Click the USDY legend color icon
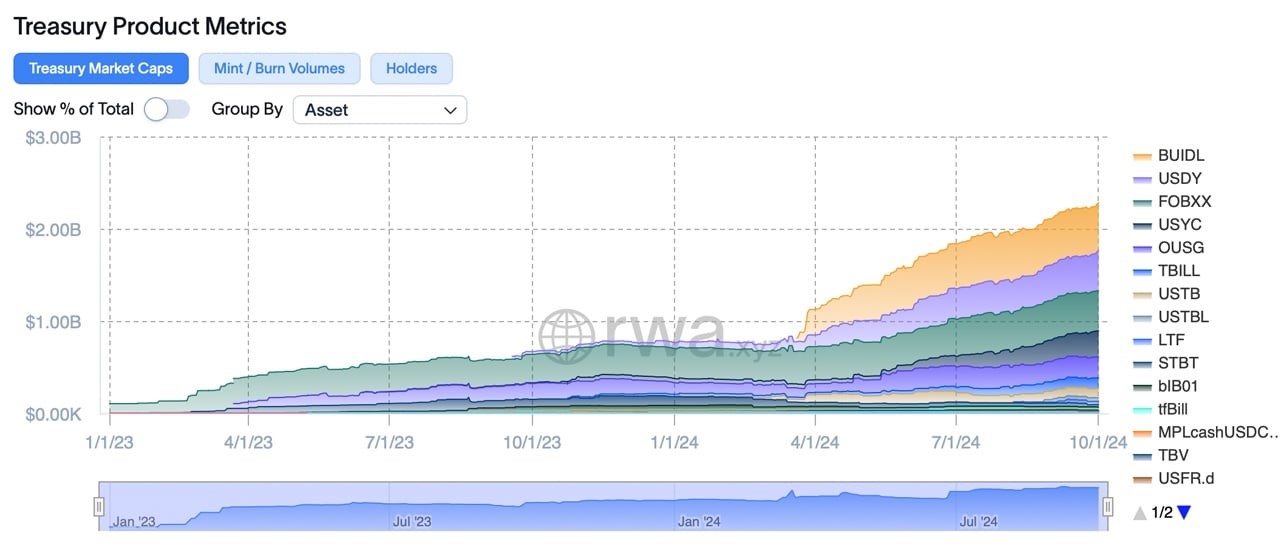The width and height of the screenshot is (1280, 550). pos(1142,179)
